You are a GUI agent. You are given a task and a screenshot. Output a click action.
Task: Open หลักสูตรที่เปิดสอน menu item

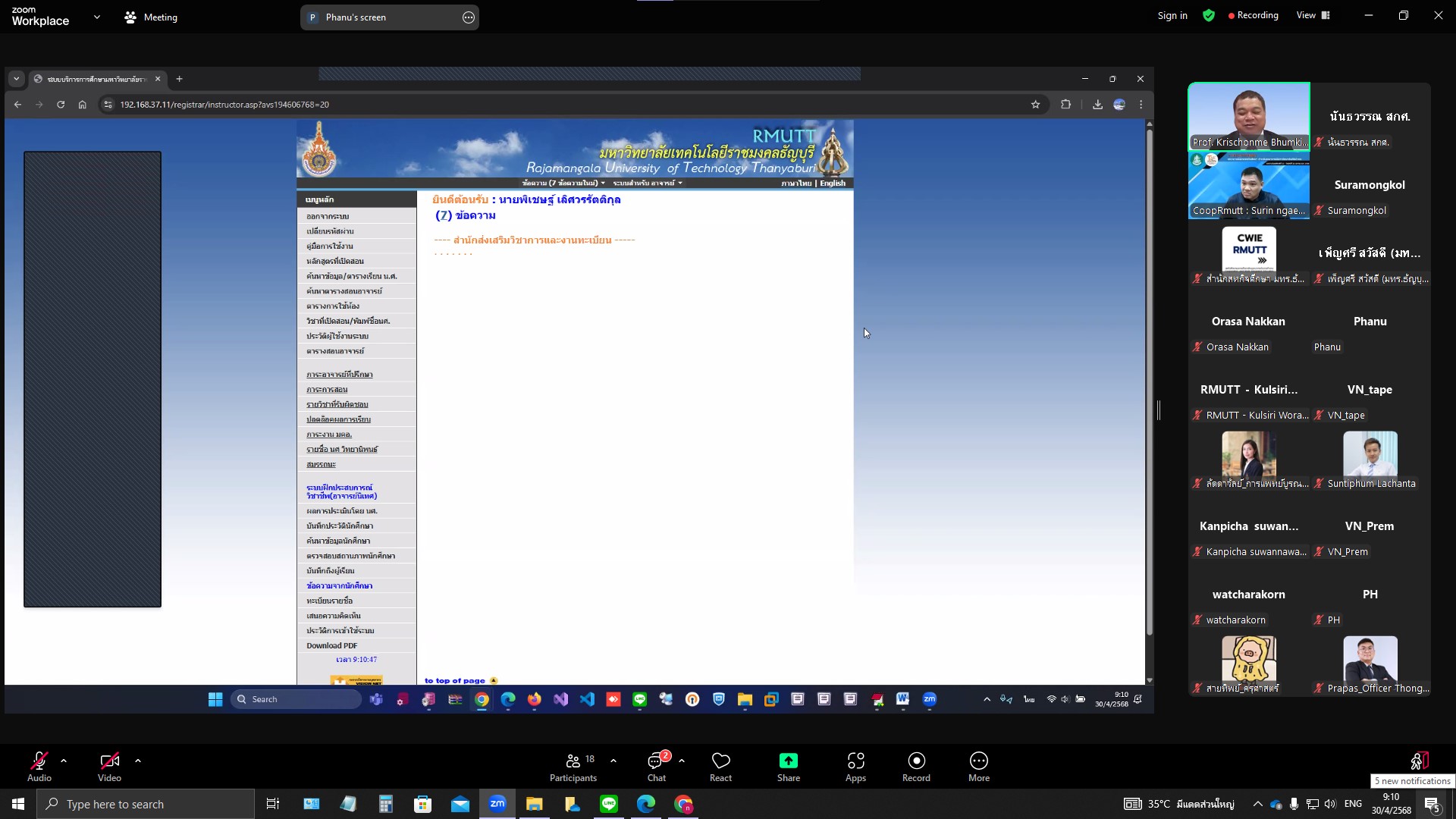coord(335,261)
